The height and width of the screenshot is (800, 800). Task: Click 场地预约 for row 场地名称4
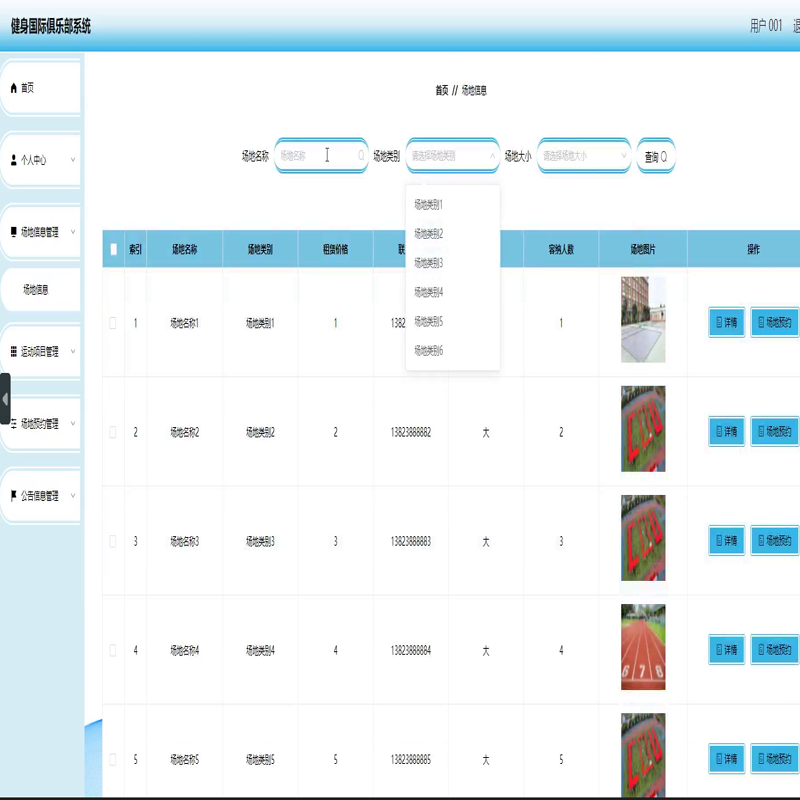click(774, 649)
